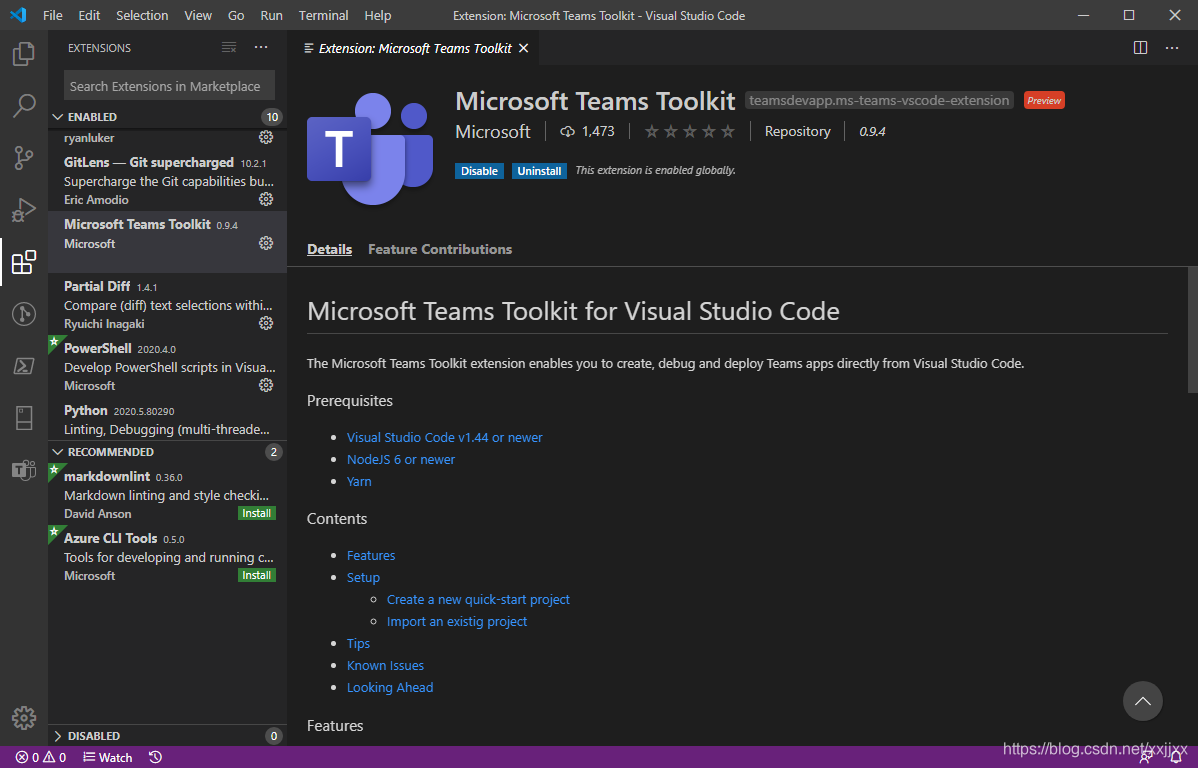Disable the Microsoft Teams Toolkit extension

tap(480, 171)
